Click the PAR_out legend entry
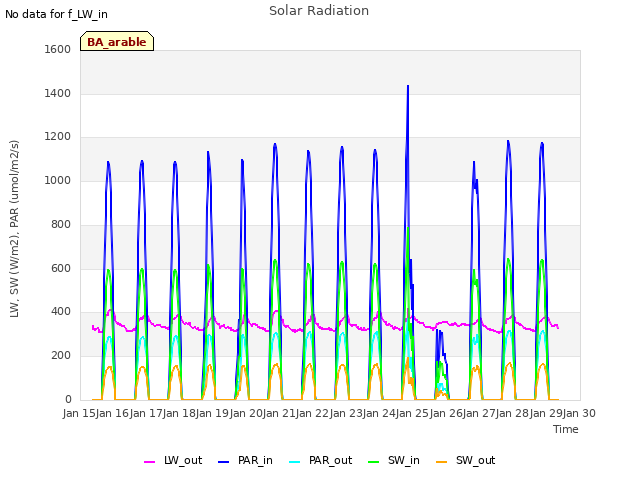 (320, 460)
